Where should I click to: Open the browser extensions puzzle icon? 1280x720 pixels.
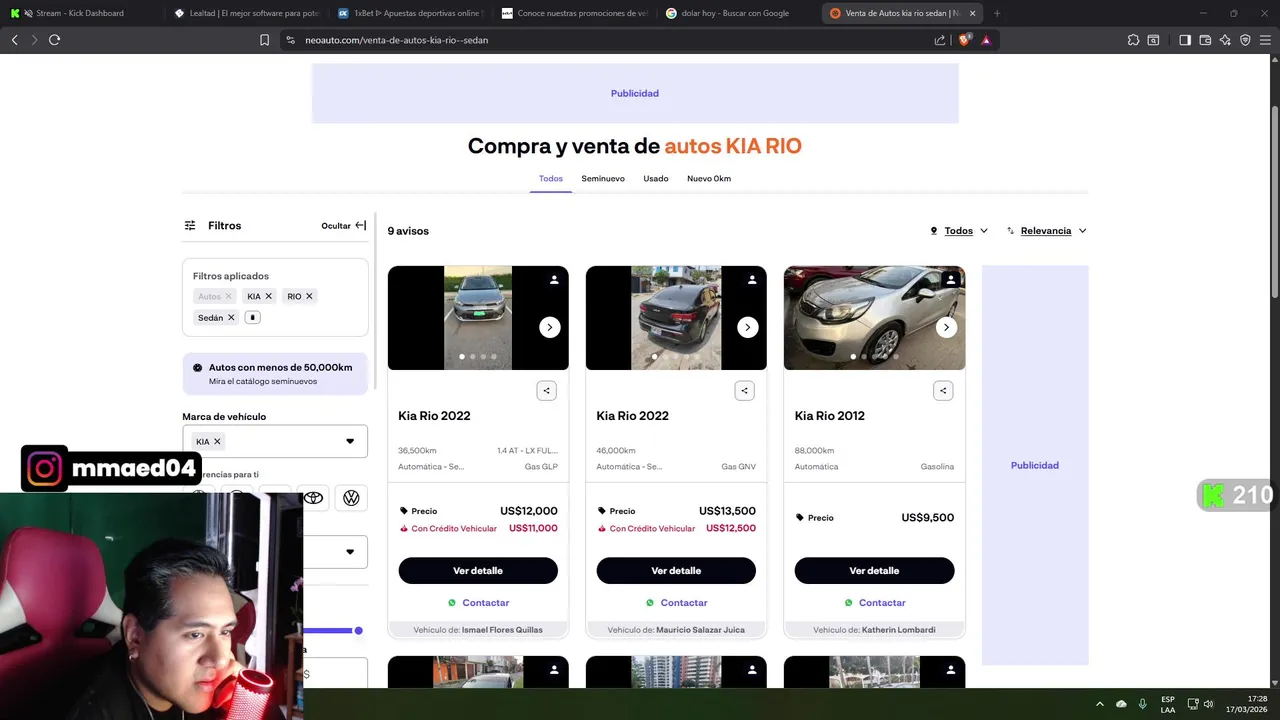pyautogui.click(x=1133, y=40)
